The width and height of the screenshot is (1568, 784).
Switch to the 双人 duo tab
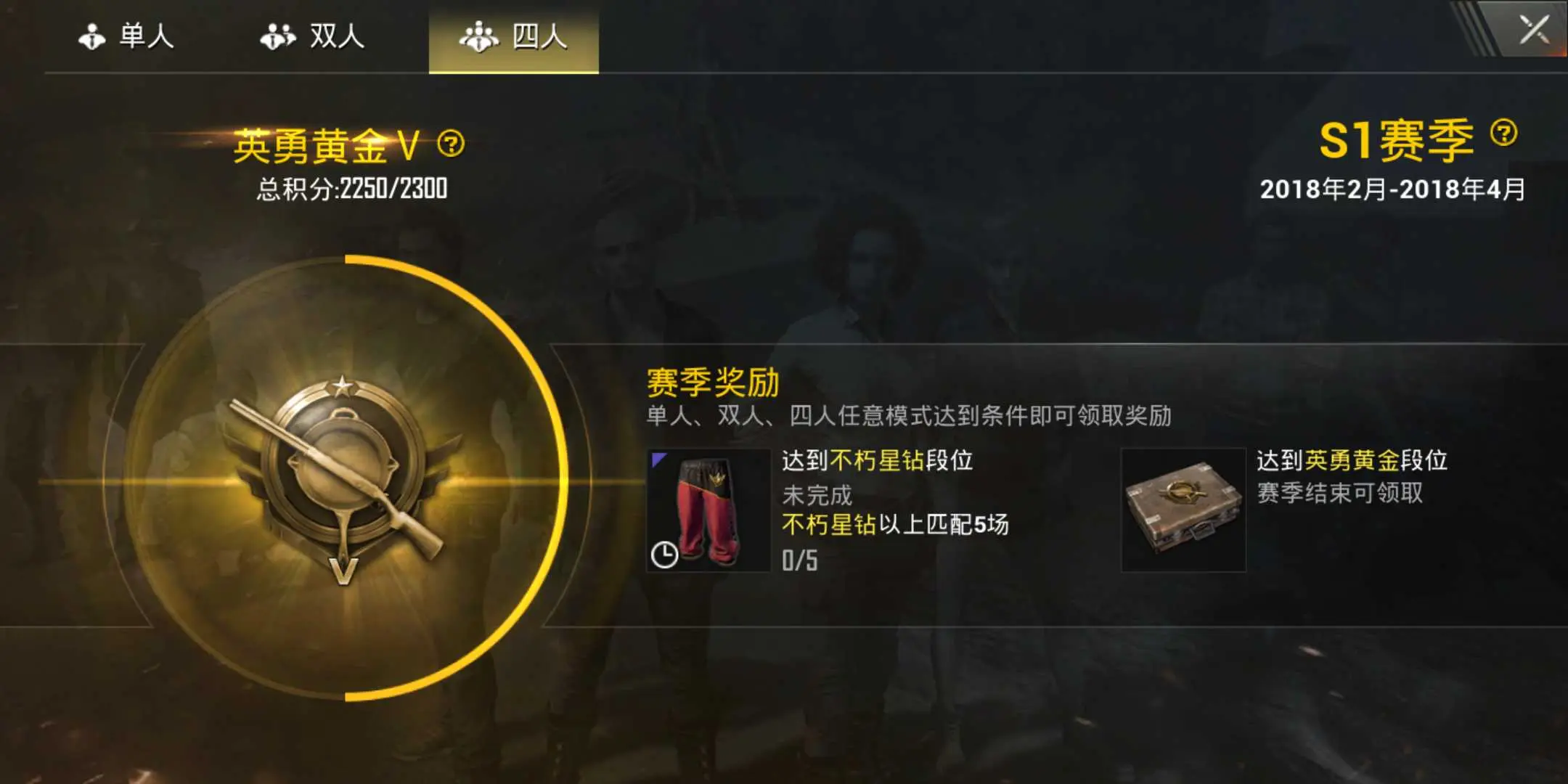point(313,36)
